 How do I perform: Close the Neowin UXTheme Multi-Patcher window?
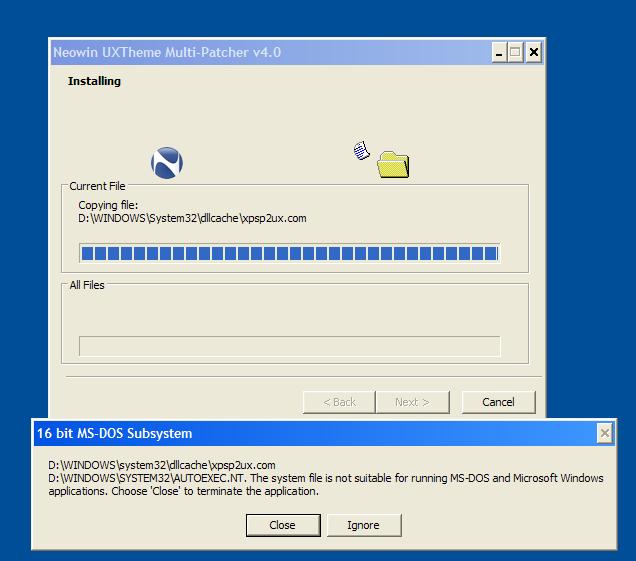[x=533, y=52]
